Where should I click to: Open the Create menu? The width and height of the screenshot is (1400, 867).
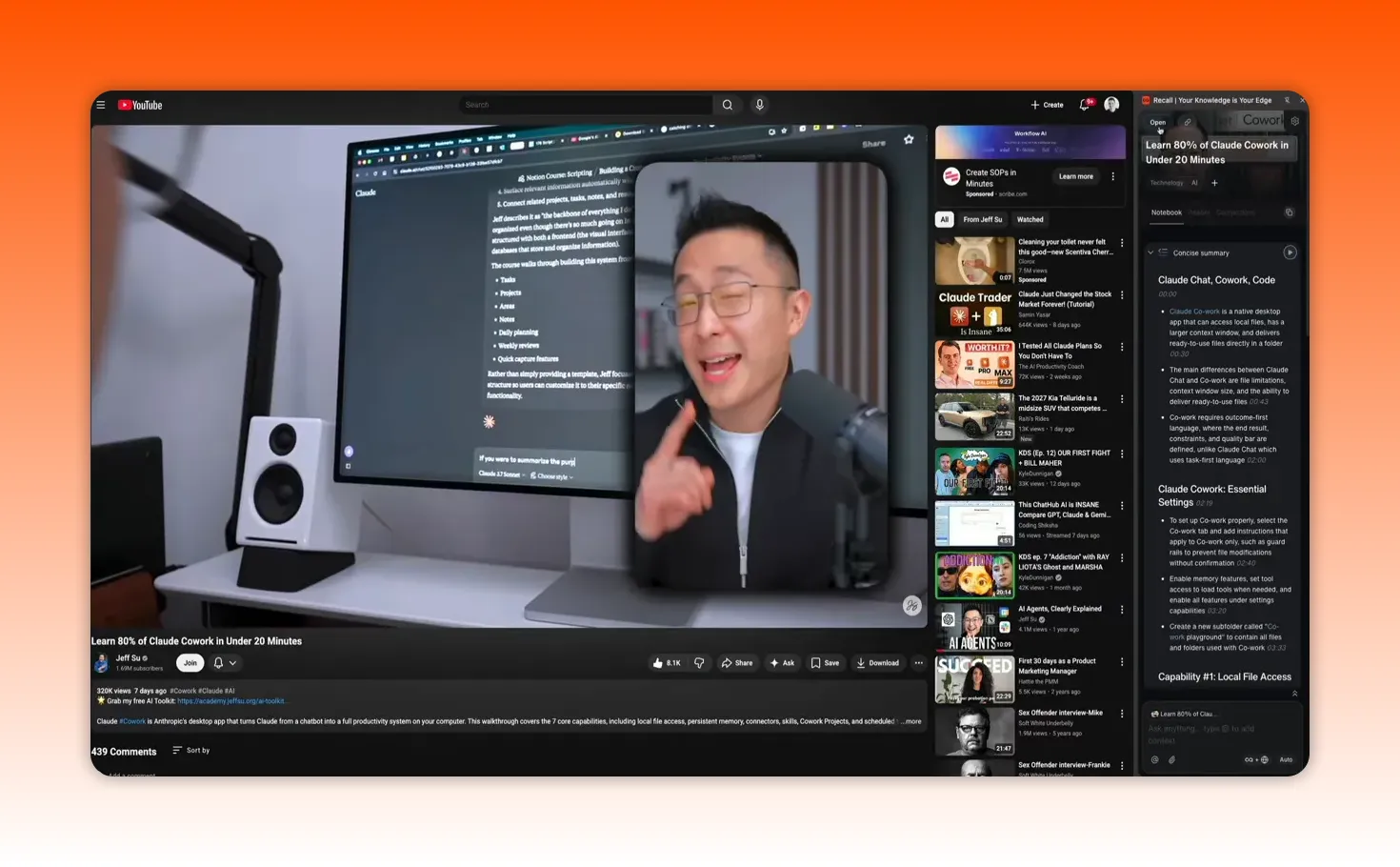[1047, 105]
